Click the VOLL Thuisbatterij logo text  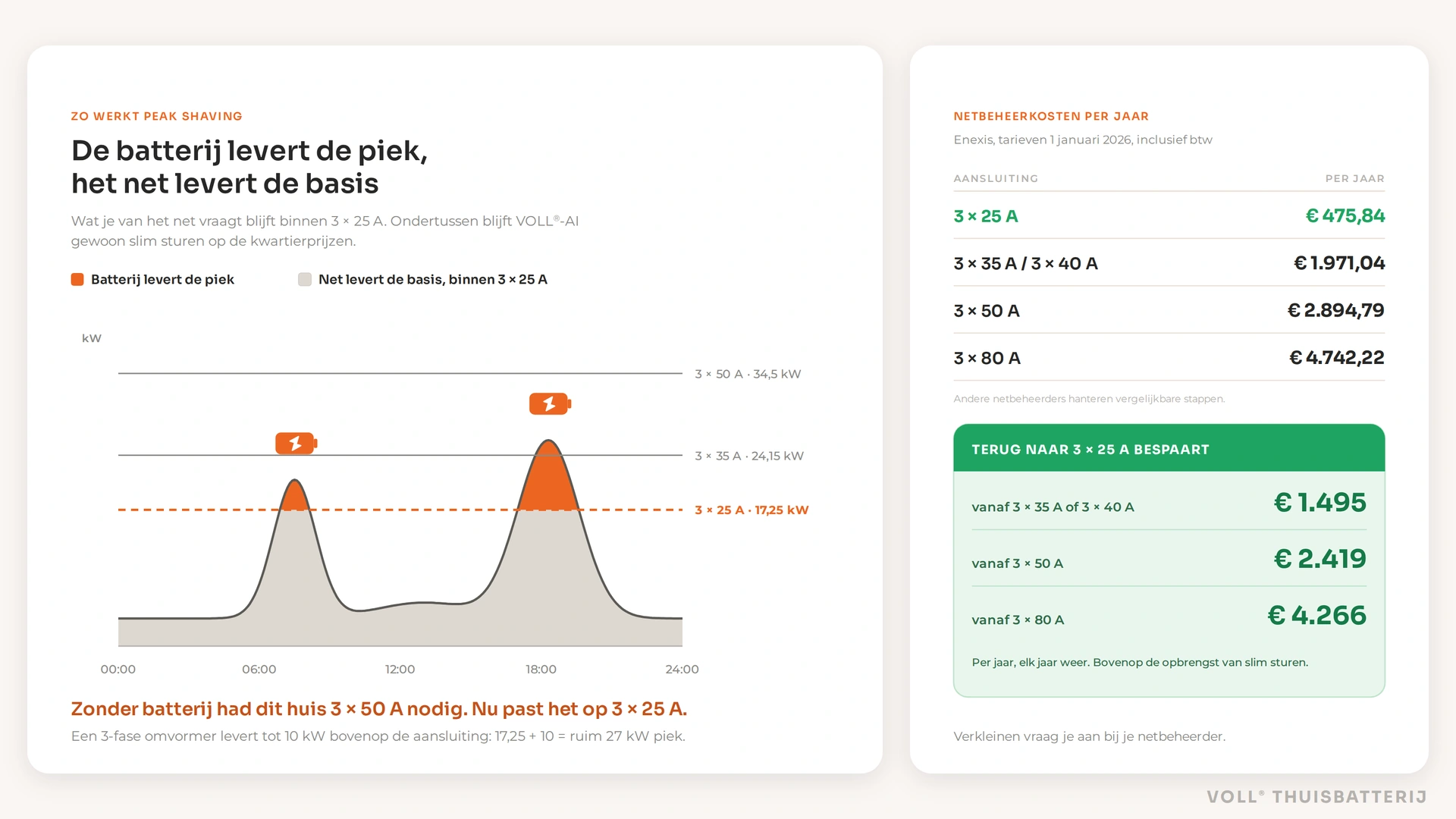pyautogui.click(x=1316, y=797)
